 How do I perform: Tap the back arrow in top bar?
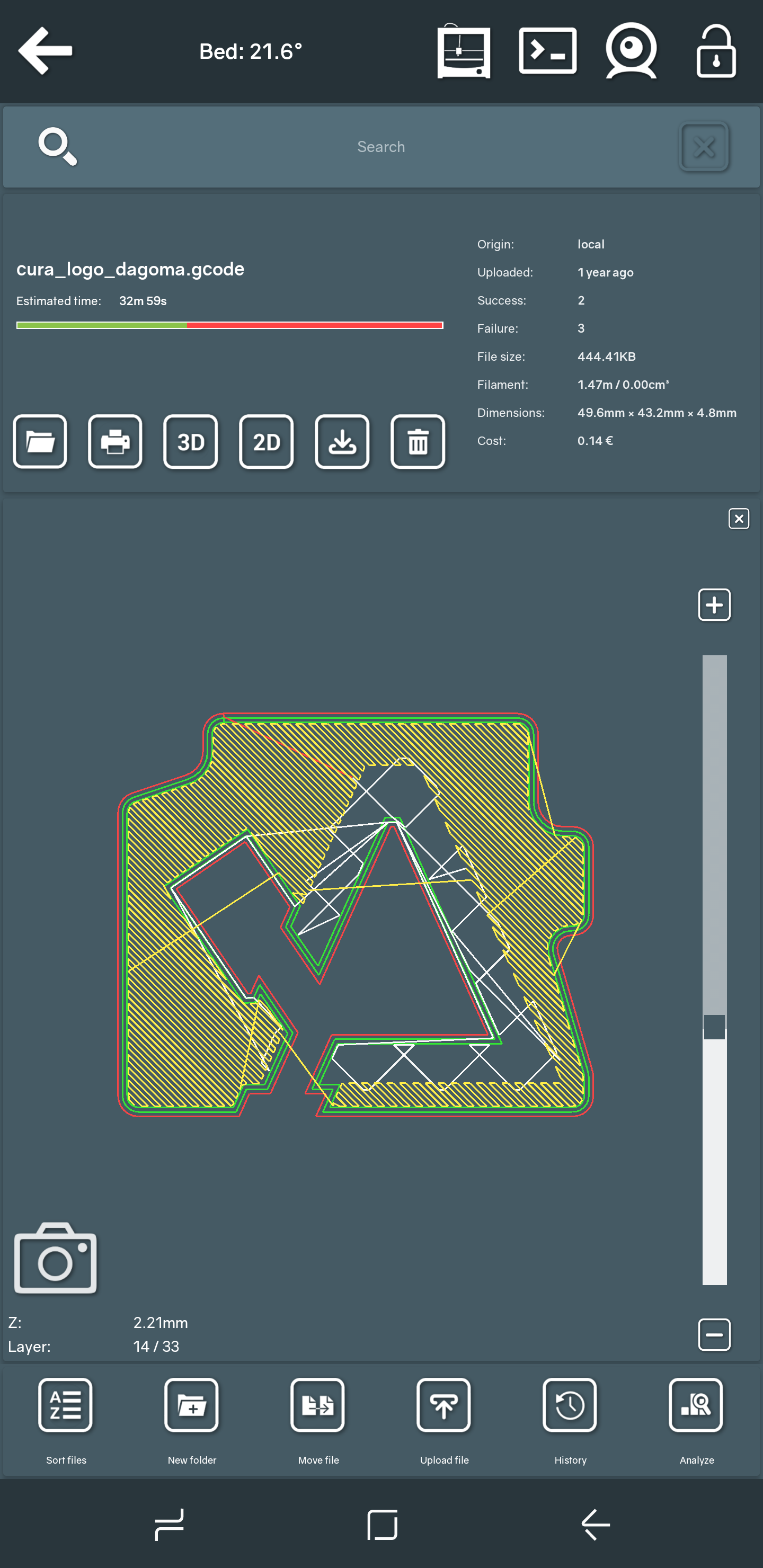click(x=46, y=51)
